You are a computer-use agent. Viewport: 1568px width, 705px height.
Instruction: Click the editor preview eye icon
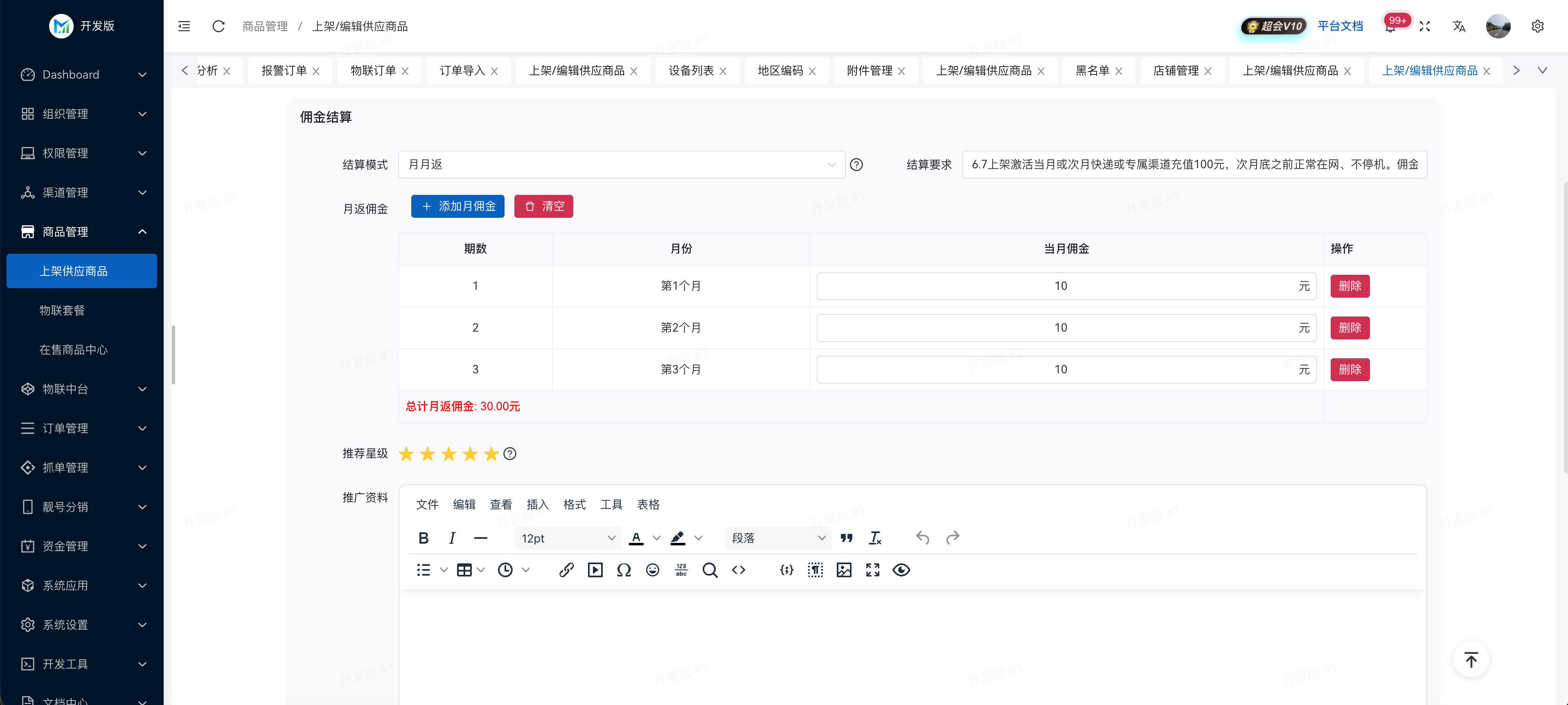901,570
